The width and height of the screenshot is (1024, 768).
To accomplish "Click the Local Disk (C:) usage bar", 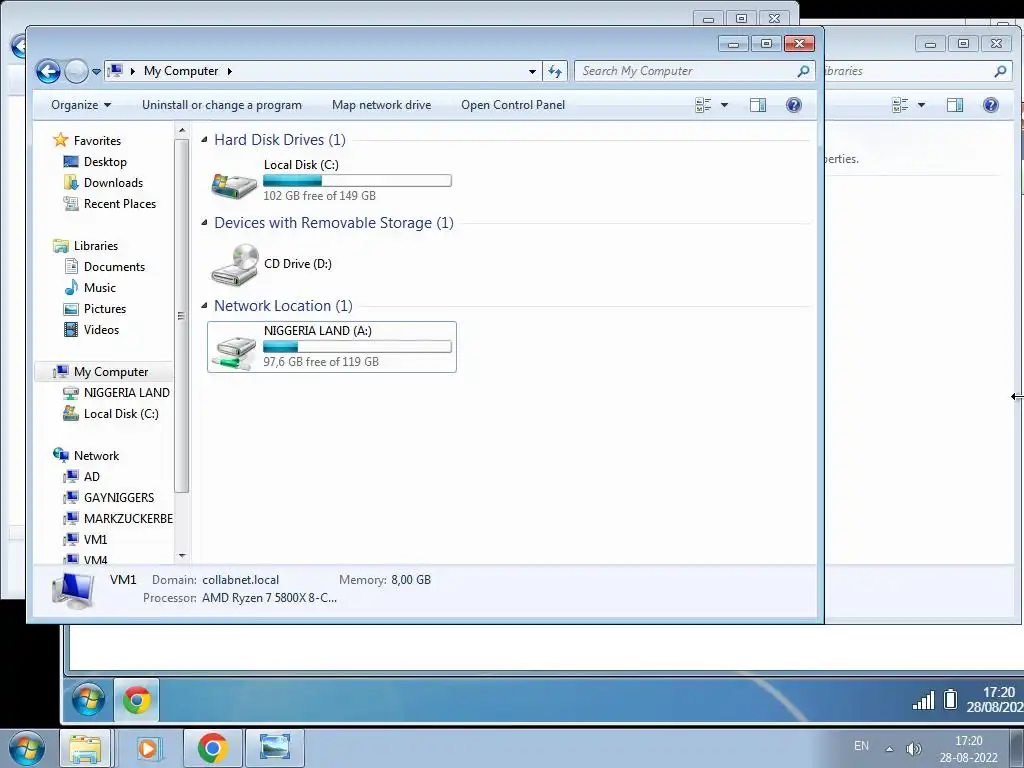I will (x=357, y=180).
